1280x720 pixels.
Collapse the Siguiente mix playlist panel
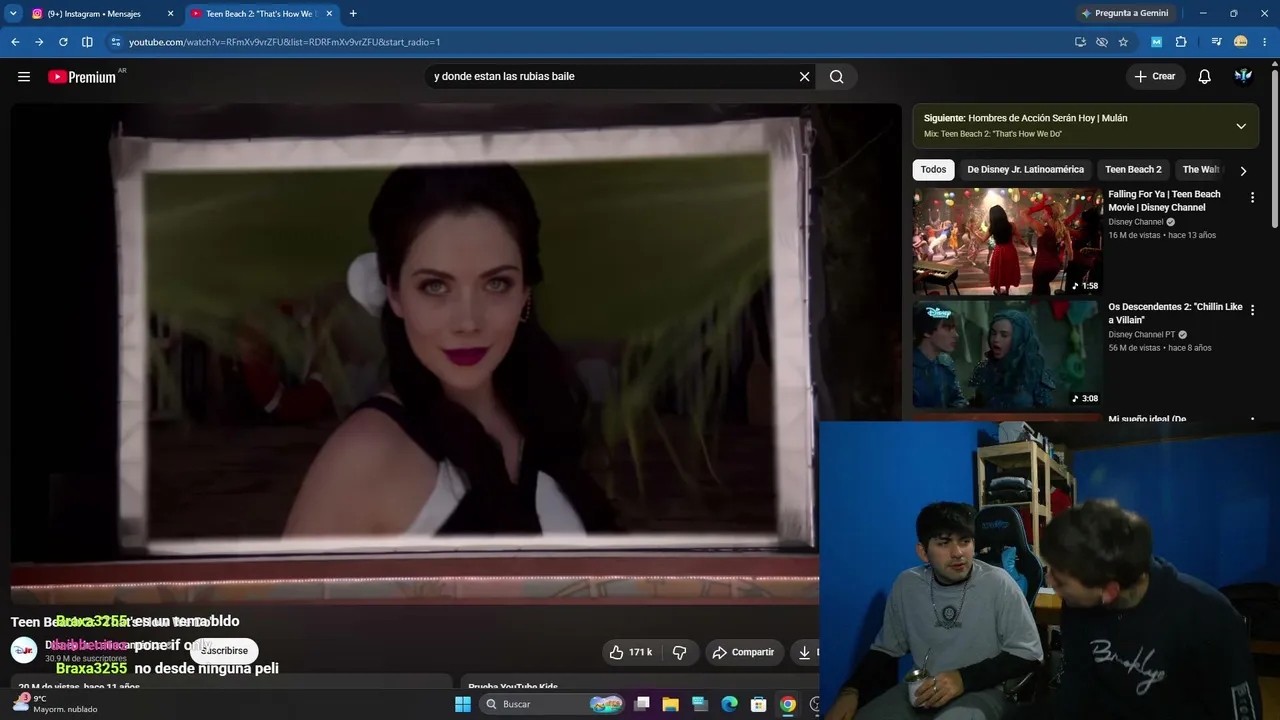pos(1241,126)
